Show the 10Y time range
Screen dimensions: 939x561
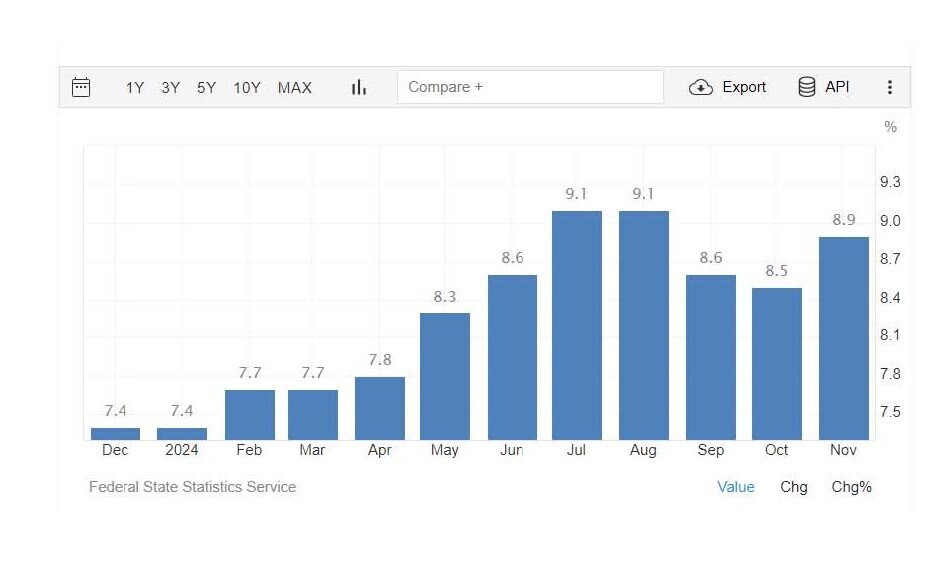247,88
